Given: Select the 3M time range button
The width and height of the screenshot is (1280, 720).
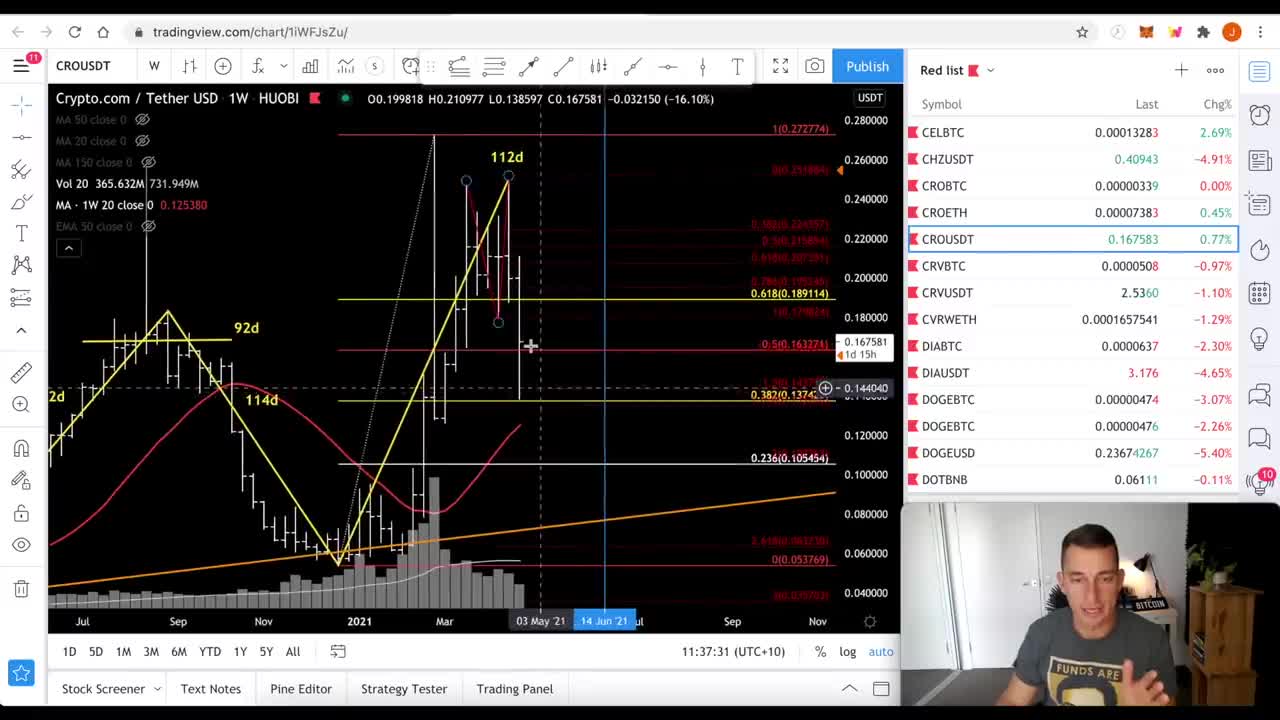Looking at the screenshot, I should pos(151,652).
